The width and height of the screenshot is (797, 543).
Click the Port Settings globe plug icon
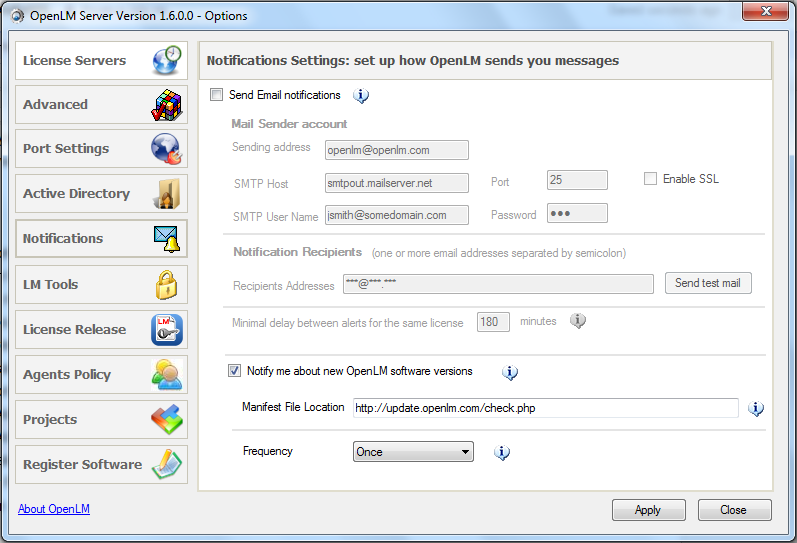167,149
